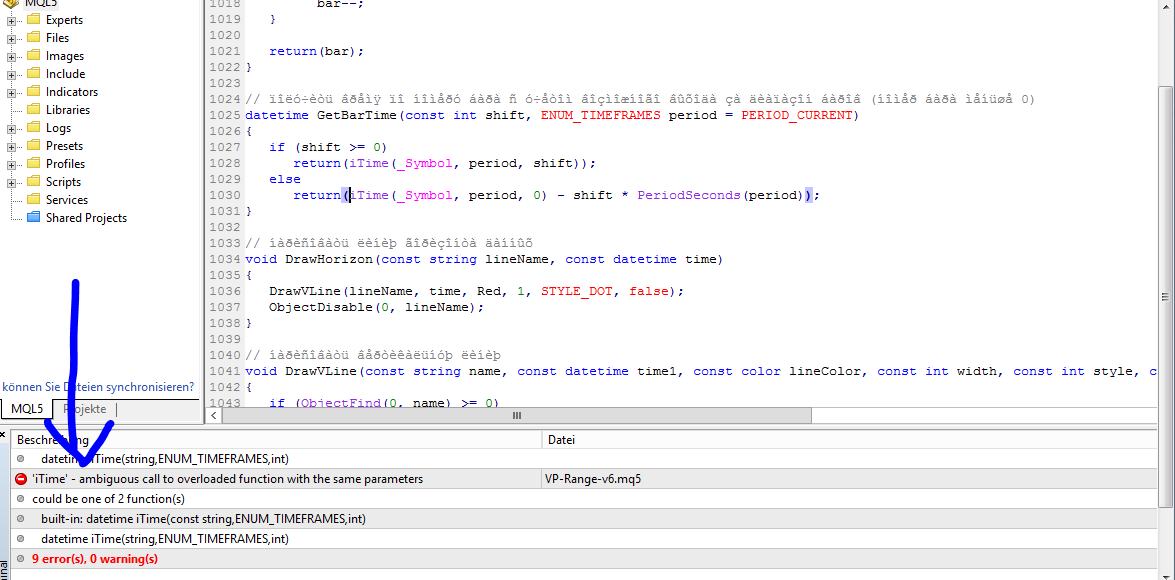This screenshot has width=1175, height=580.
Task: Click the Indicators folder icon
Action: 33,92
